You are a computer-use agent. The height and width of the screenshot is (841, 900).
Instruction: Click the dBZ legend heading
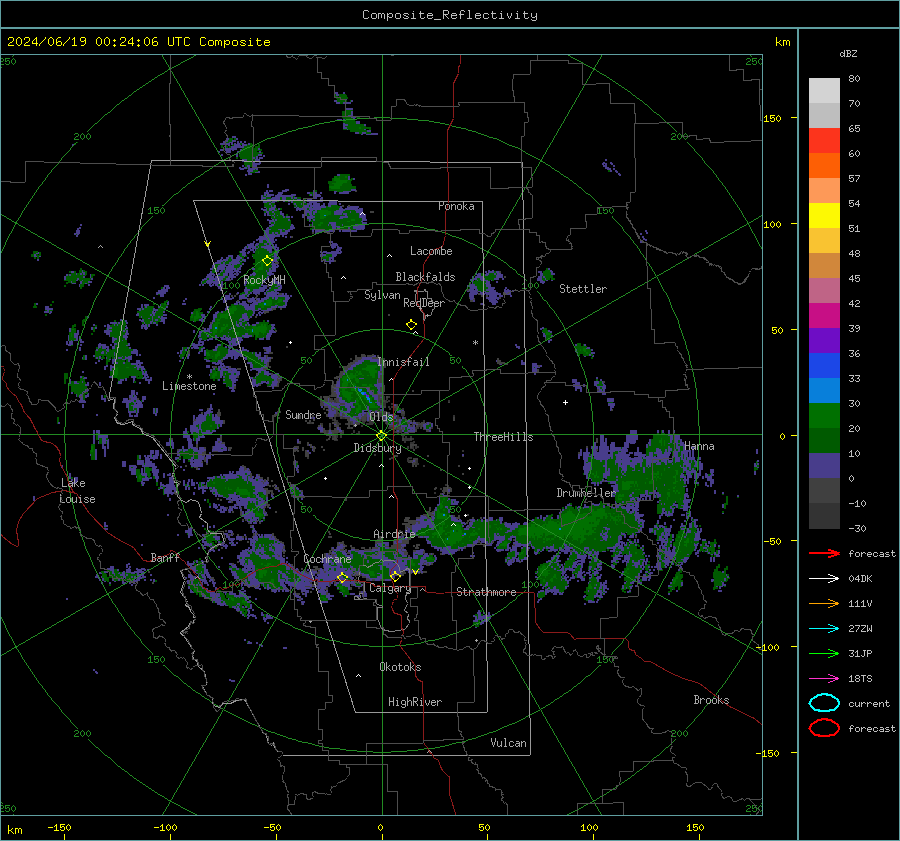tap(848, 53)
